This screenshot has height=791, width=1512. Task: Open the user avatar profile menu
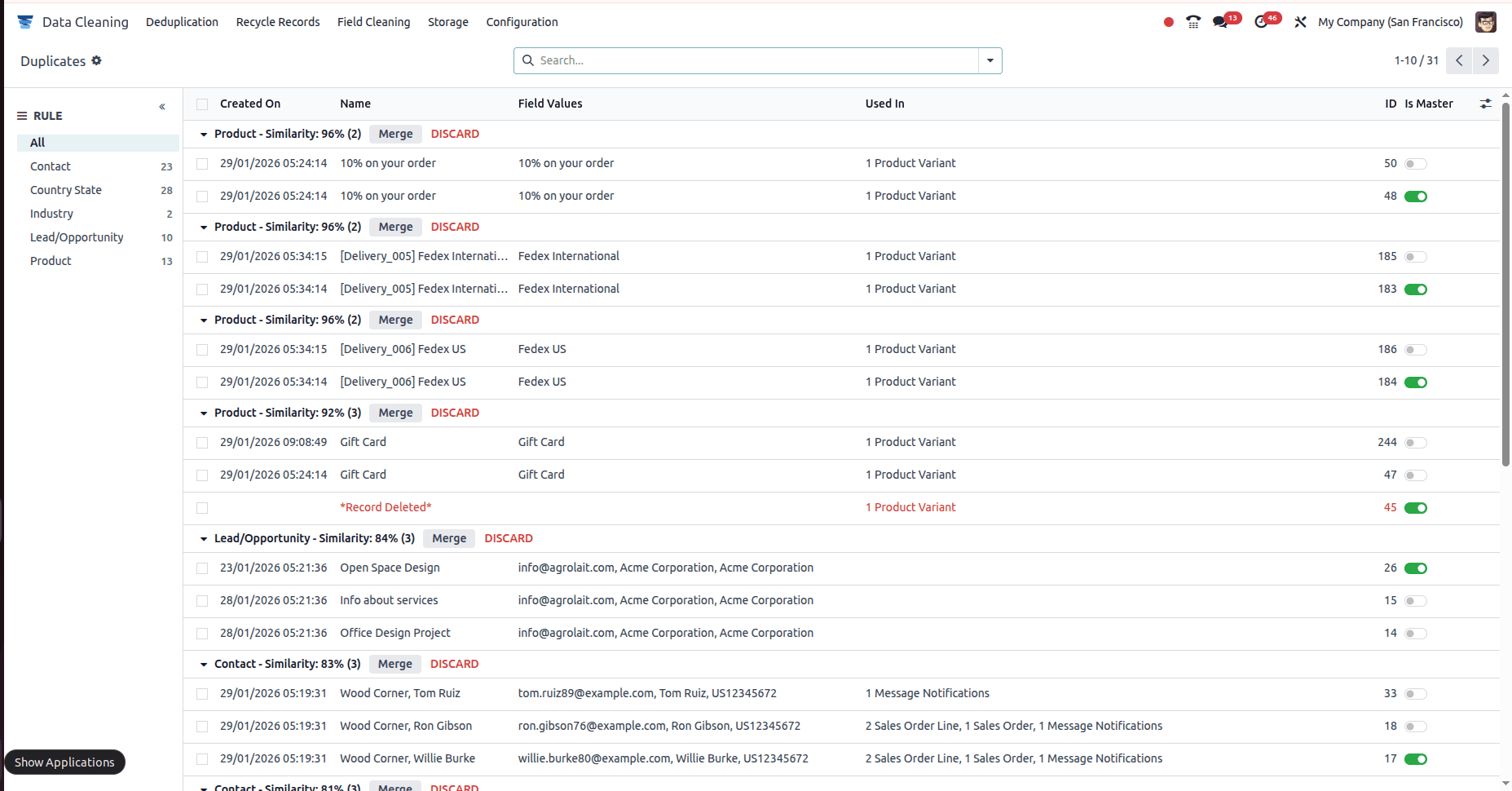click(x=1486, y=22)
